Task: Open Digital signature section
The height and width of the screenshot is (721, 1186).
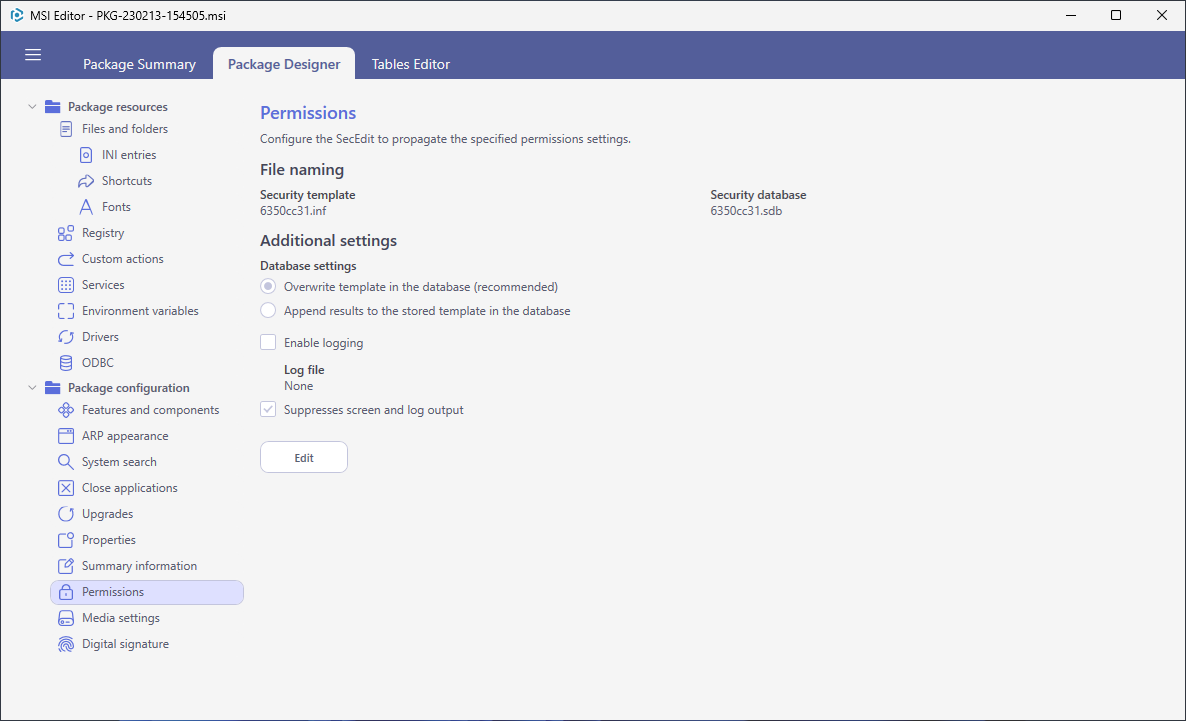Action: (x=126, y=644)
